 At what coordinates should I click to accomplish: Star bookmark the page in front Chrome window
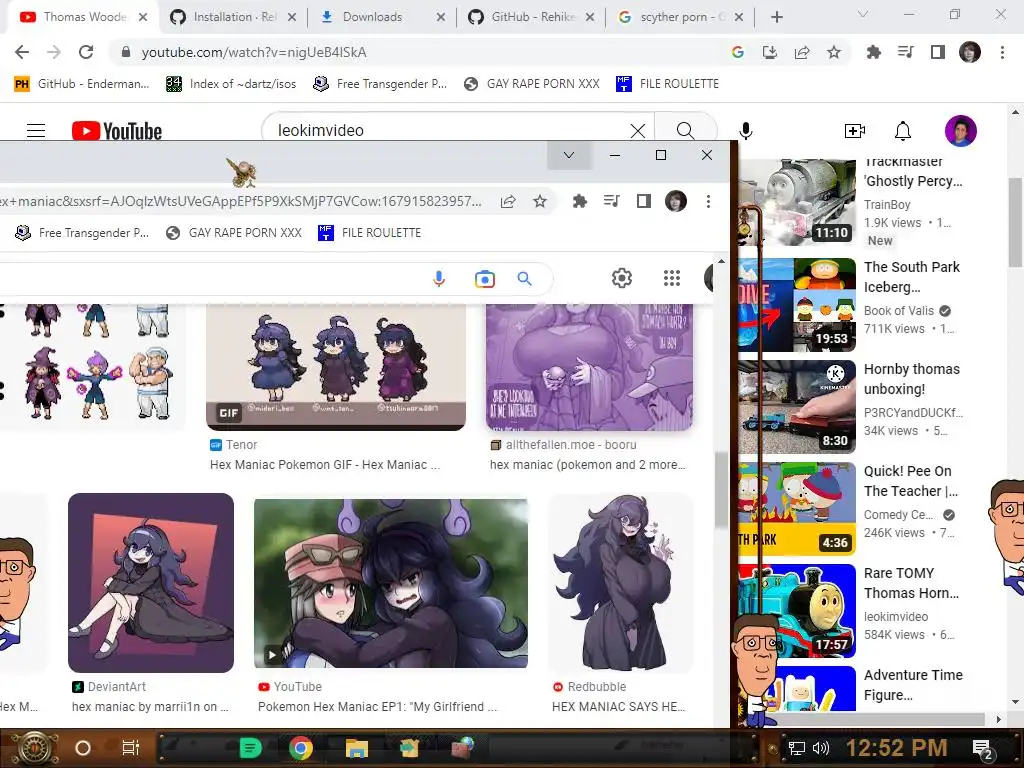[x=539, y=201]
